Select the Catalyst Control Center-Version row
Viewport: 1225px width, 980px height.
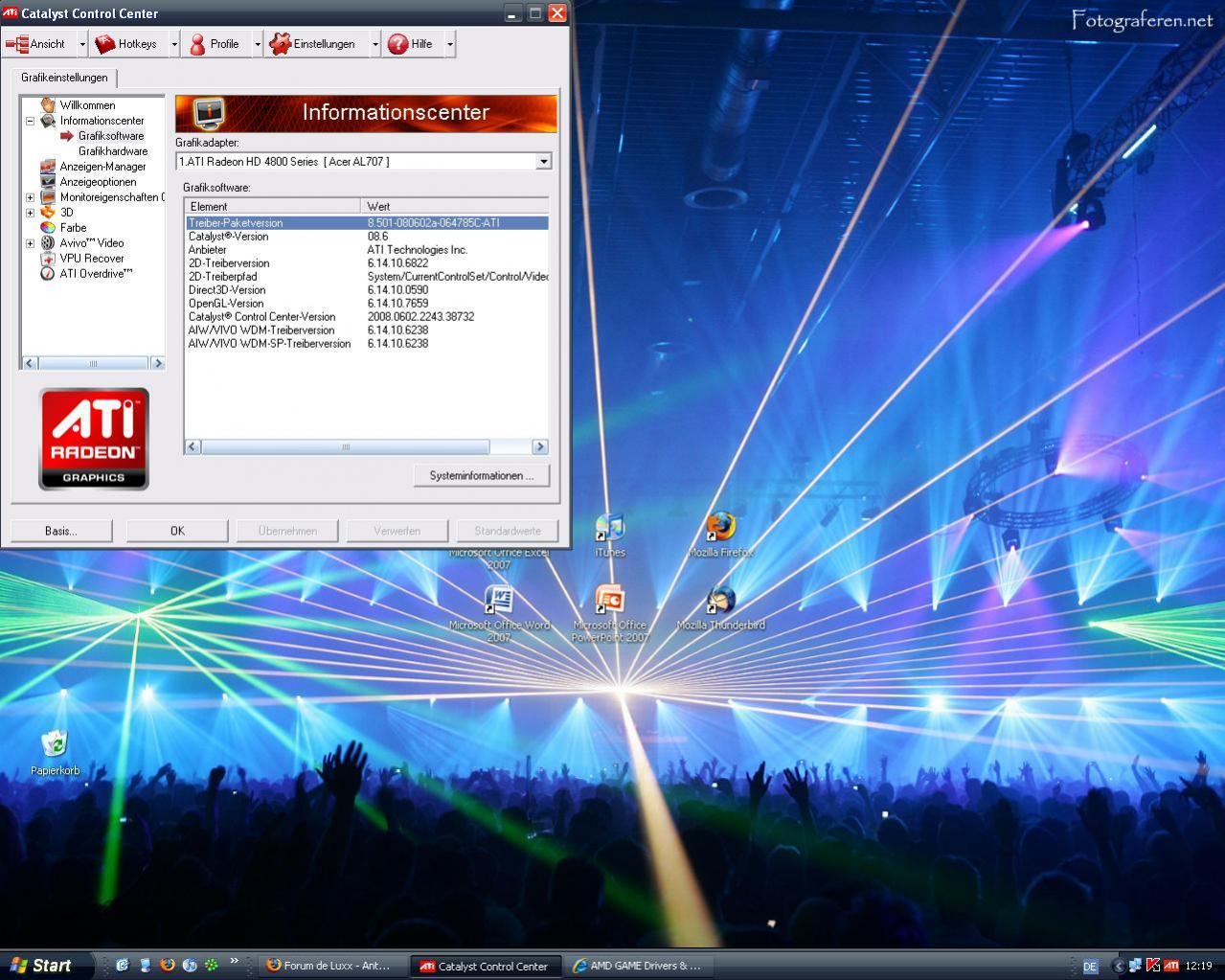367,317
